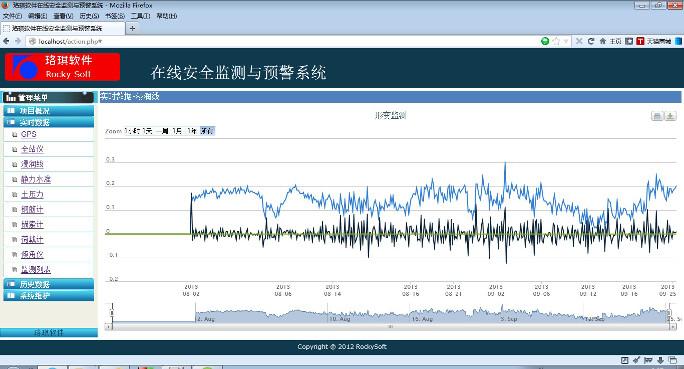Screen dimensions: 684x369
Task: Click the chart print icon button
Action: click(x=657, y=116)
